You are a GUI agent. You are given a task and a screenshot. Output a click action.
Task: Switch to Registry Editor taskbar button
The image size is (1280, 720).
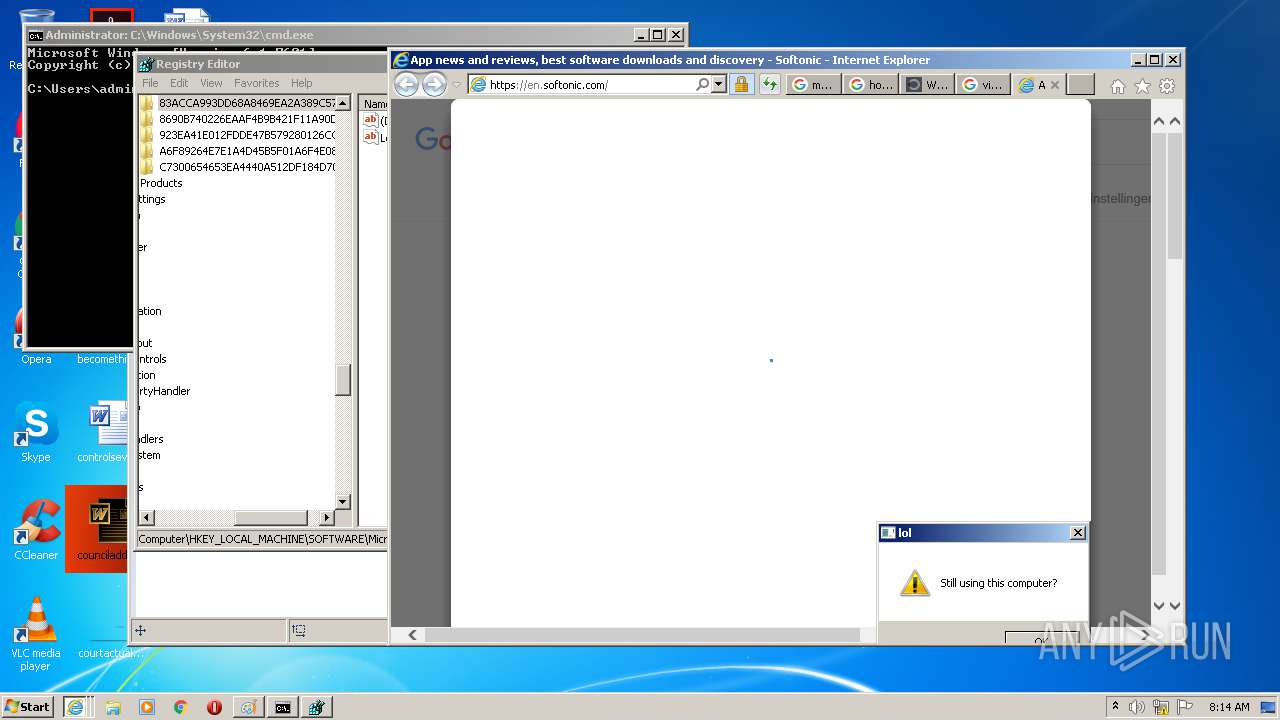click(317, 707)
